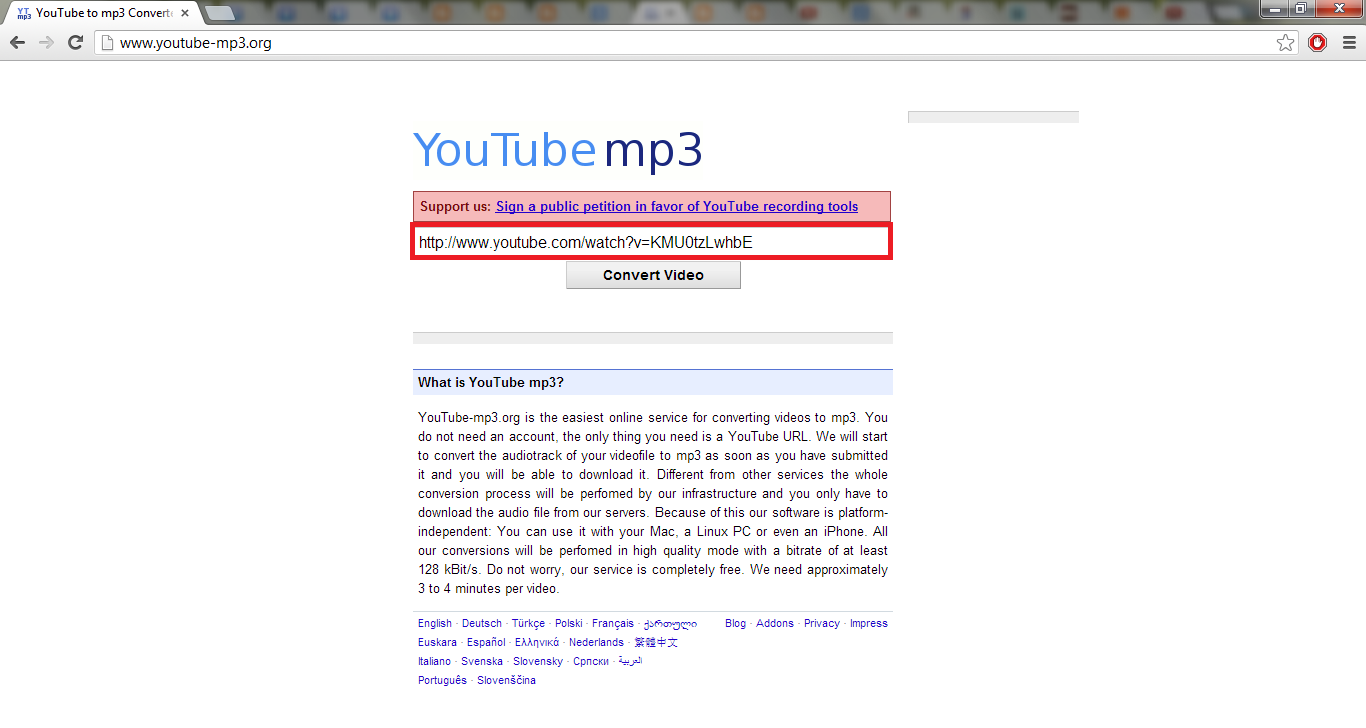
Task: Close the YouTube to mp3 Converter tab
Action: [185, 14]
